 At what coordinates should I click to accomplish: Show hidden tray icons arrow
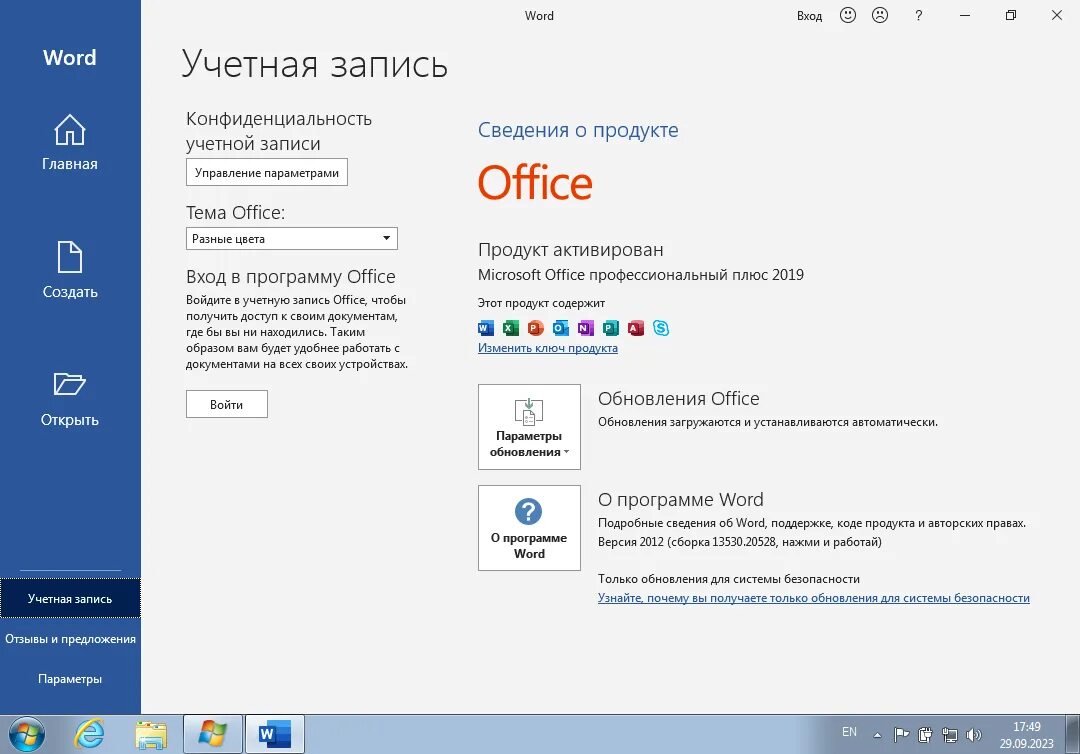(877, 735)
